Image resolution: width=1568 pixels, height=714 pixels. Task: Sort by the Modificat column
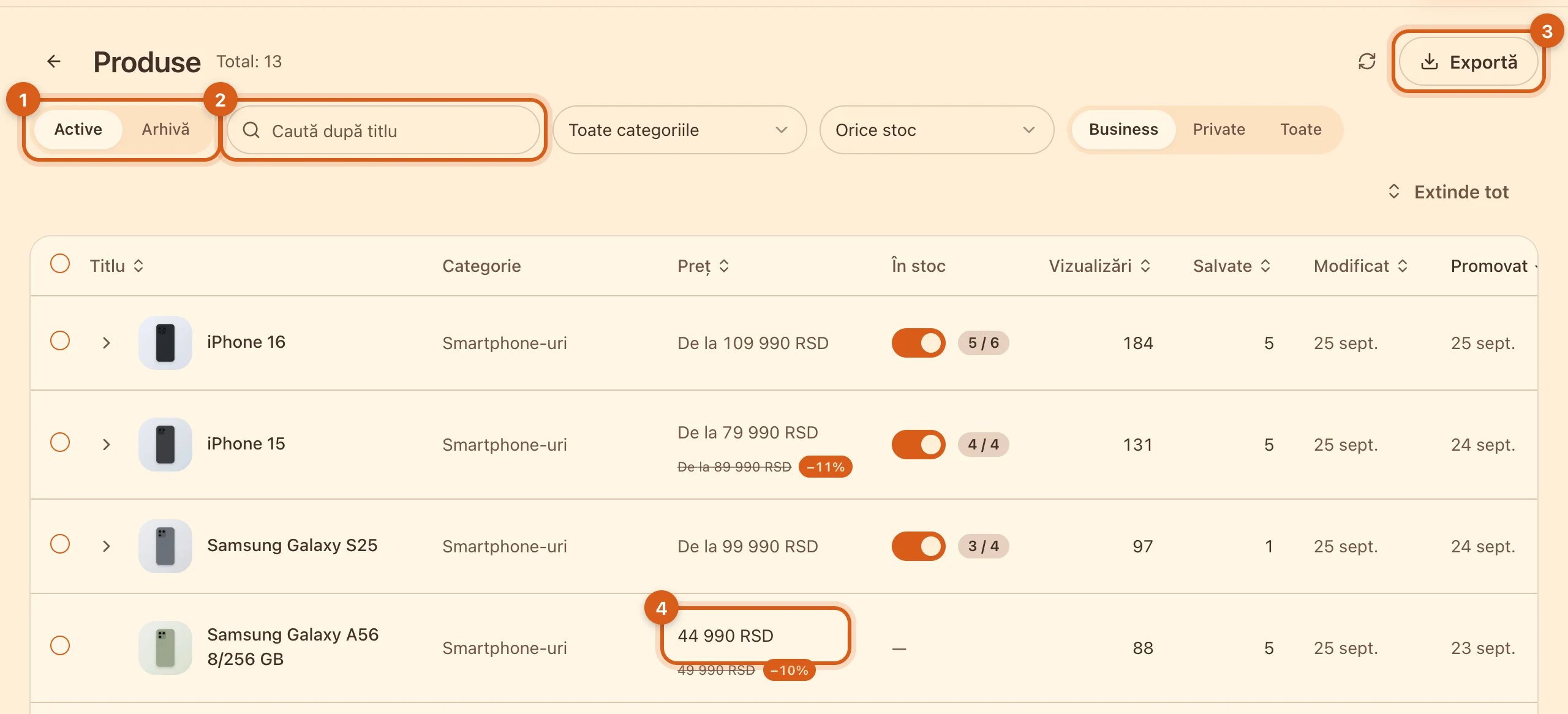[x=1361, y=266]
